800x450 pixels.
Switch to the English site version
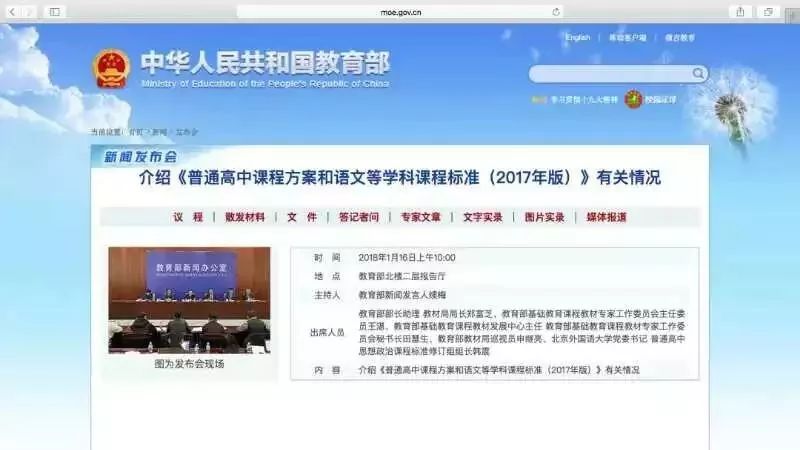click(x=578, y=38)
